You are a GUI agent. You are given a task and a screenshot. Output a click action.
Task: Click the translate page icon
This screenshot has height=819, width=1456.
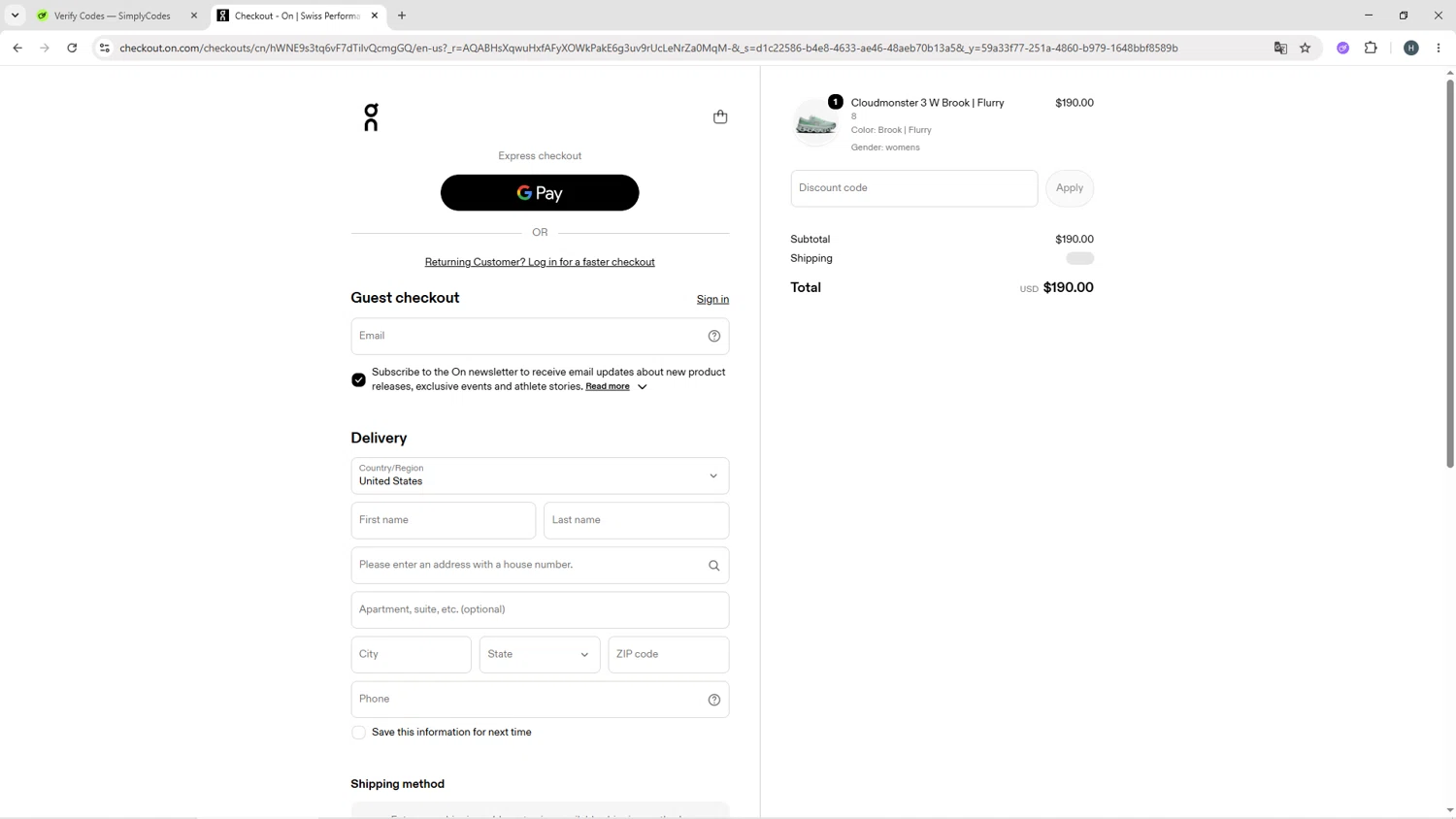[1280, 48]
